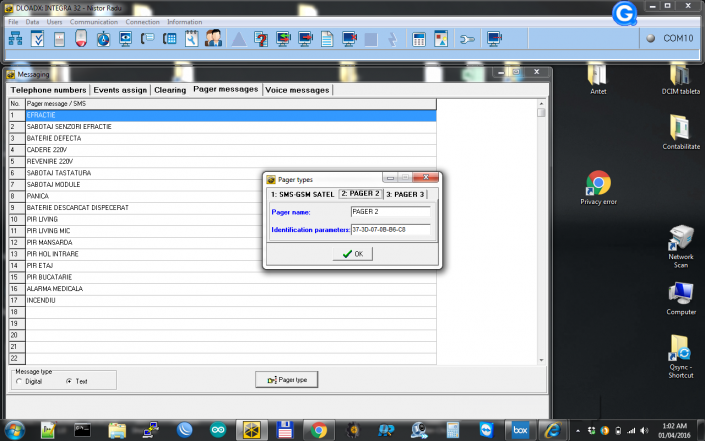Open the keypad calculator toolbar icon
The width and height of the screenshot is (705, 441).
(419, 39)
